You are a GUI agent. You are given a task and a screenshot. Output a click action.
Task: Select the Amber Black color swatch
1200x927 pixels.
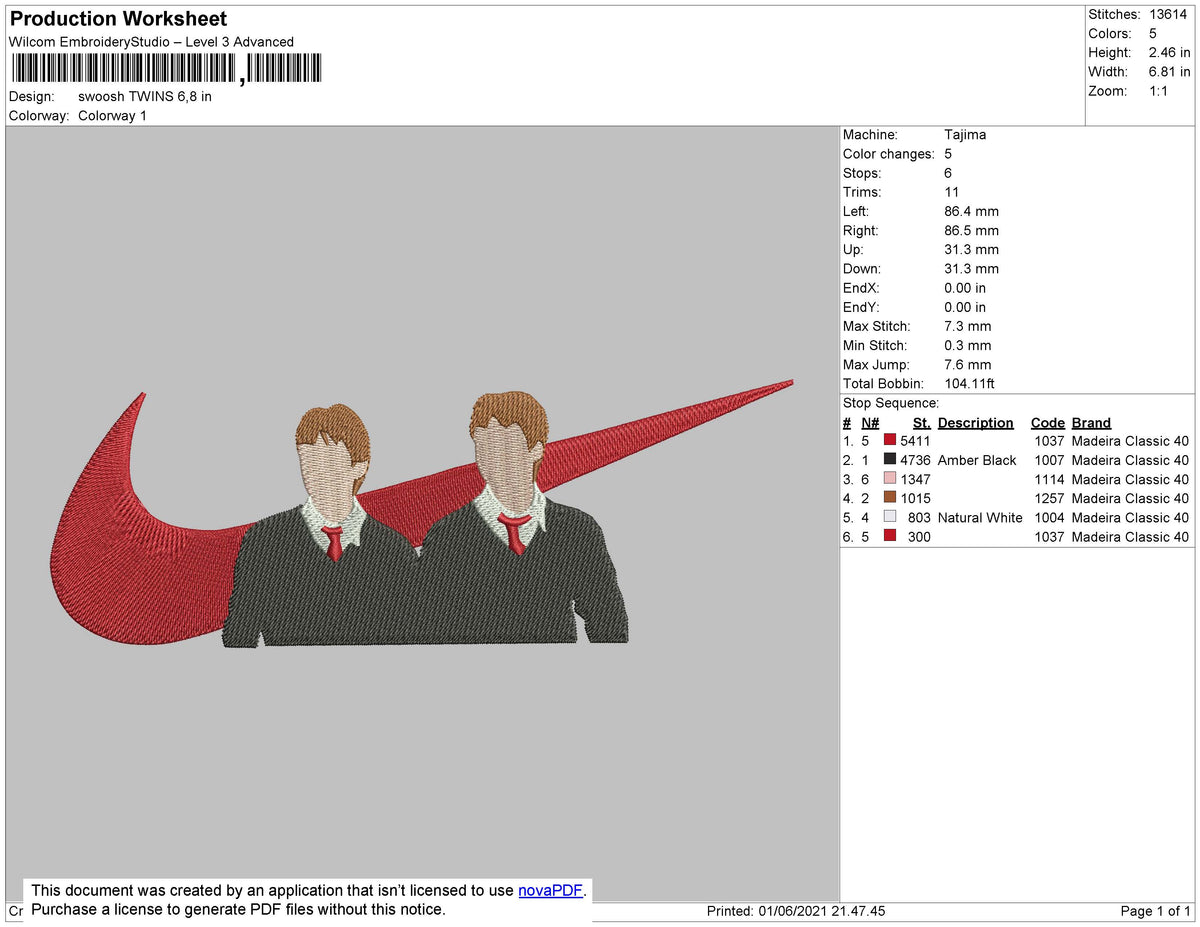[x=890, y=460]
